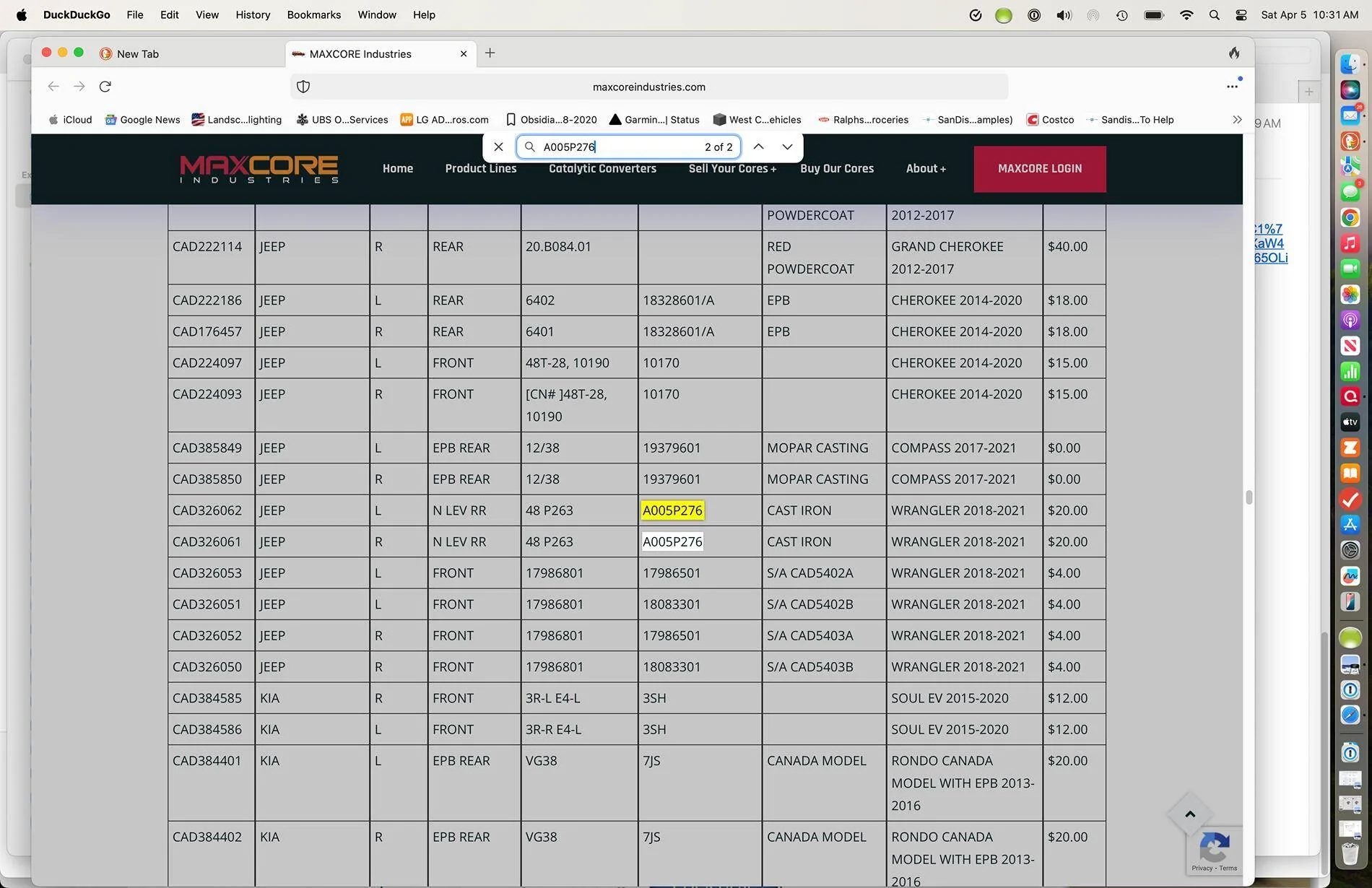Click the MAXCORE Industries logo
The height and width of the screenshot is (888, 1372).
(x=259, y=169)
